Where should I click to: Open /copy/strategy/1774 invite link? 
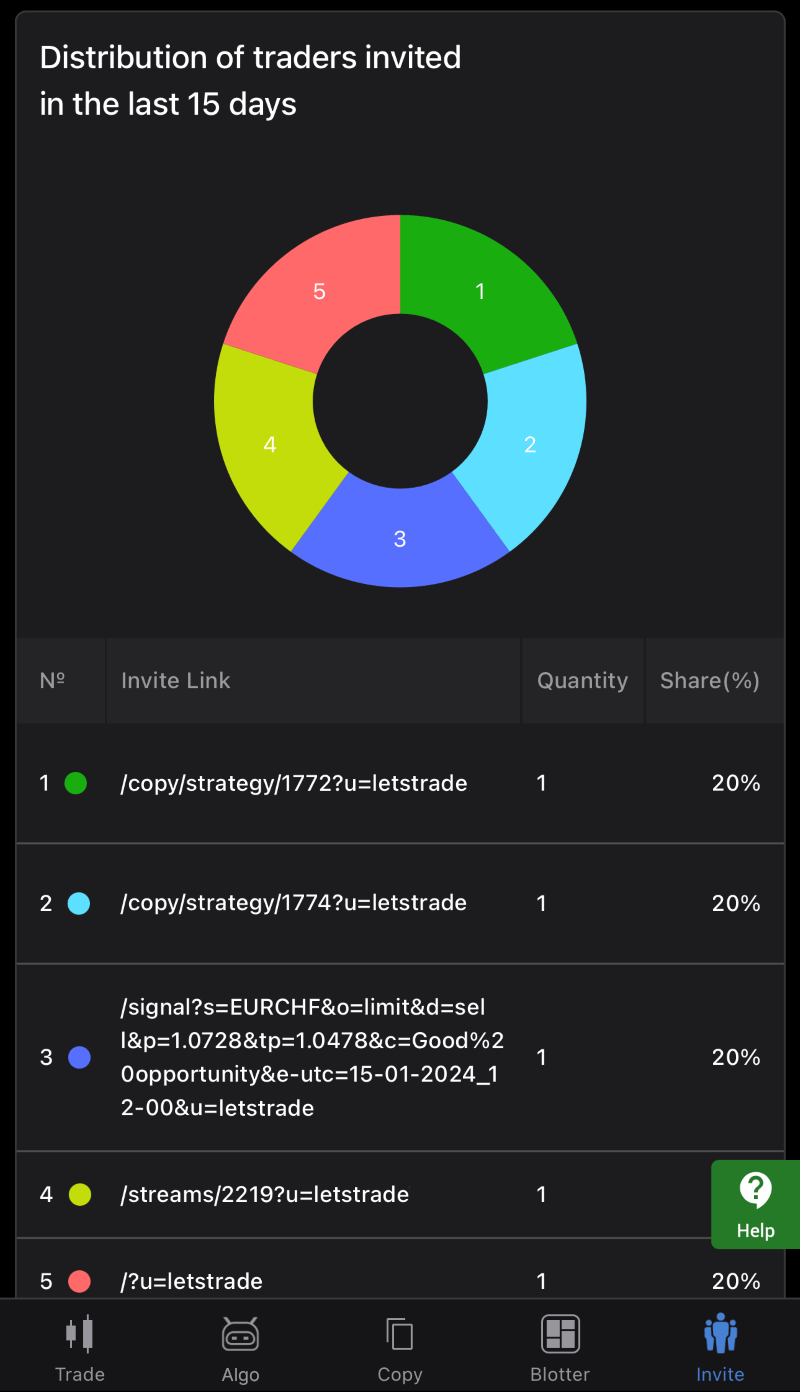click(294, 903)
